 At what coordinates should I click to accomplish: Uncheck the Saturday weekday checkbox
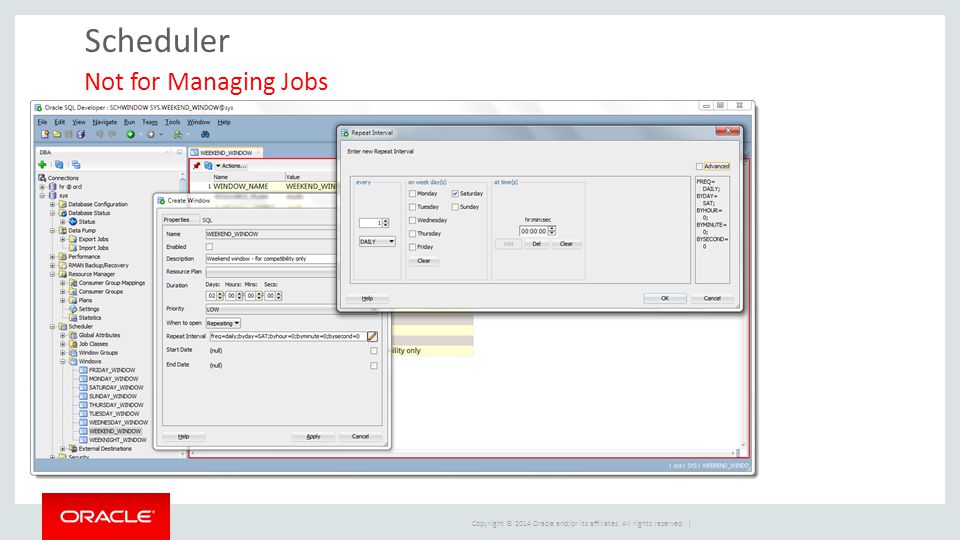click(x=455, y=193)
